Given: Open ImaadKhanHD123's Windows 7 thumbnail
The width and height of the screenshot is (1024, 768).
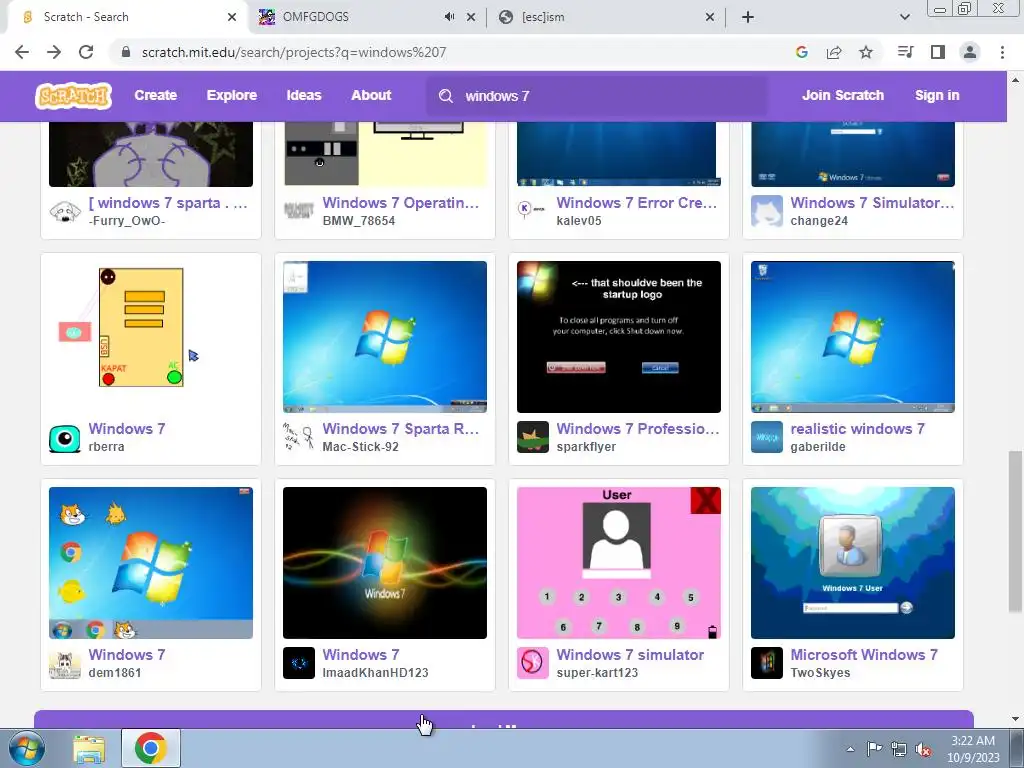Looking at the screenshot, I should point(385,563).
